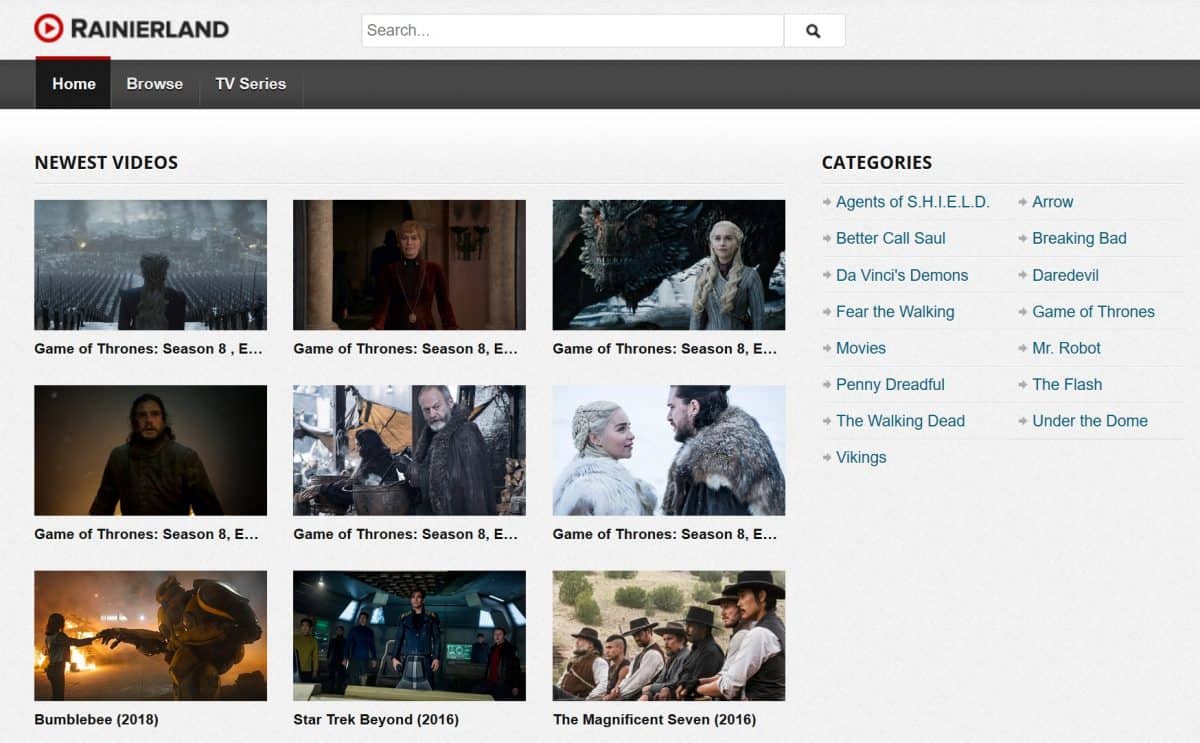1200x743 pixels.
Task: Open the Movies category
Action: [861, 348]
